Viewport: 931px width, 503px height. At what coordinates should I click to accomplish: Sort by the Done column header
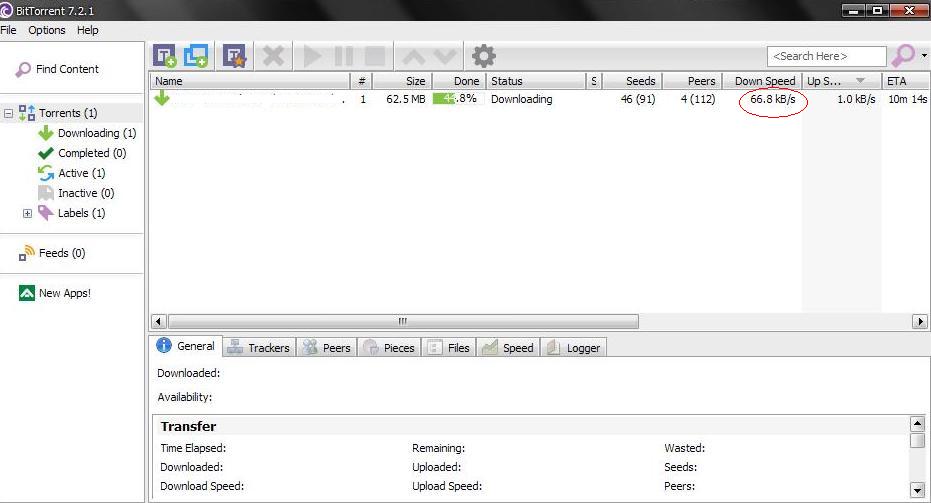[459, 81]
